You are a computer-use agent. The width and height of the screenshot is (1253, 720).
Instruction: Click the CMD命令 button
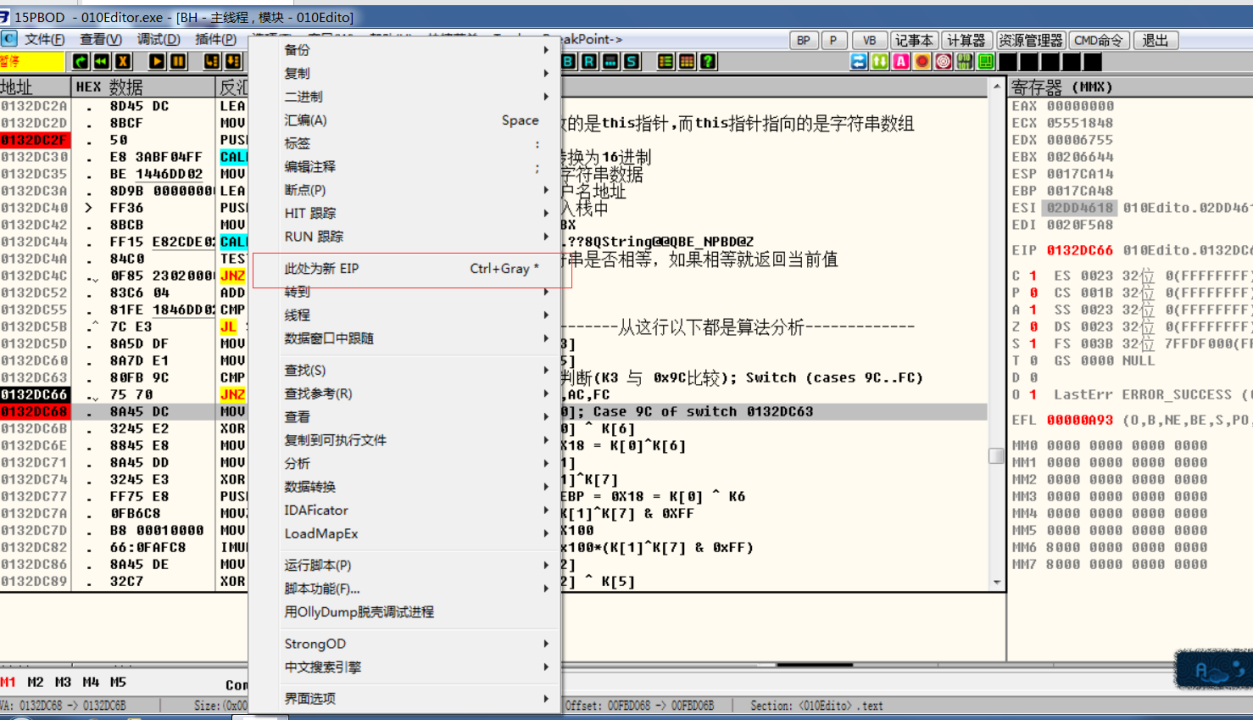(x=1098, y=41)
